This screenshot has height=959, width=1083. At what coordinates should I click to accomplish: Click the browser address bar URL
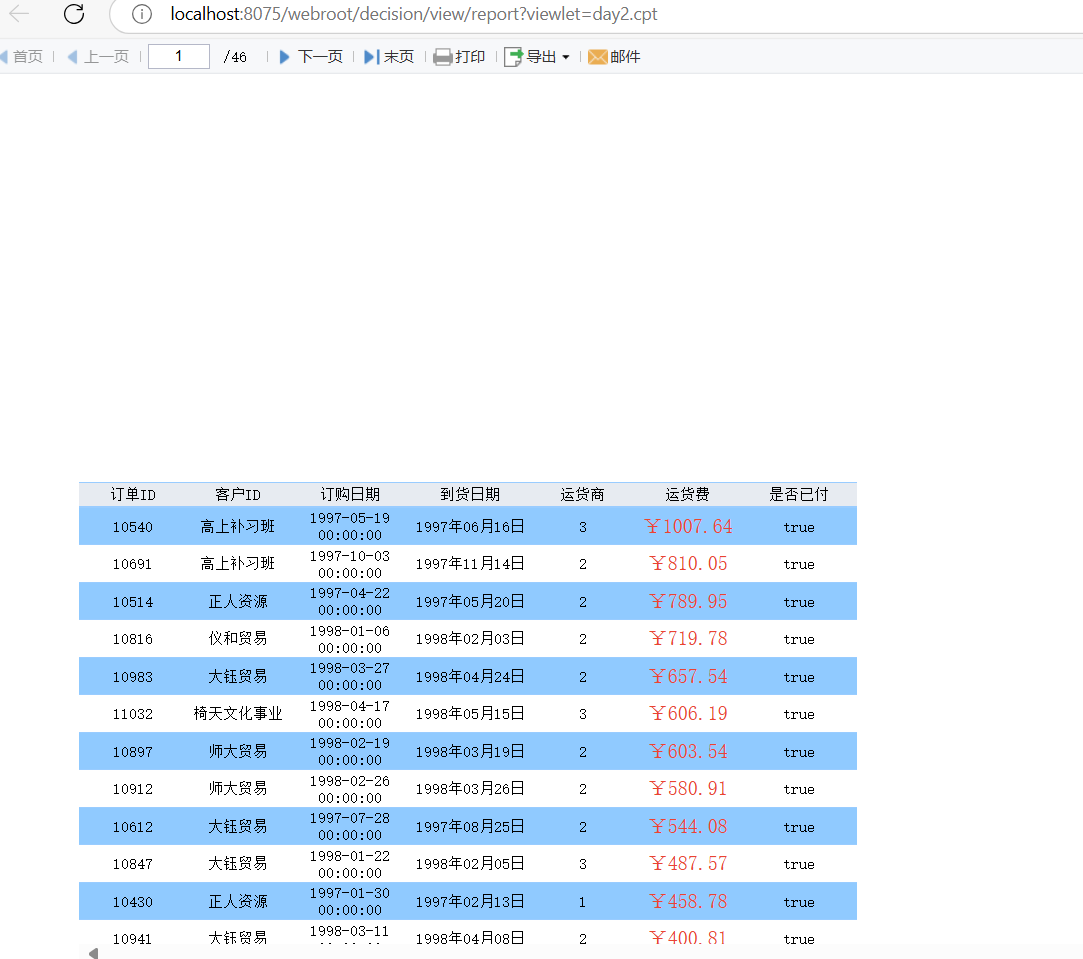(x=414, y=14)
